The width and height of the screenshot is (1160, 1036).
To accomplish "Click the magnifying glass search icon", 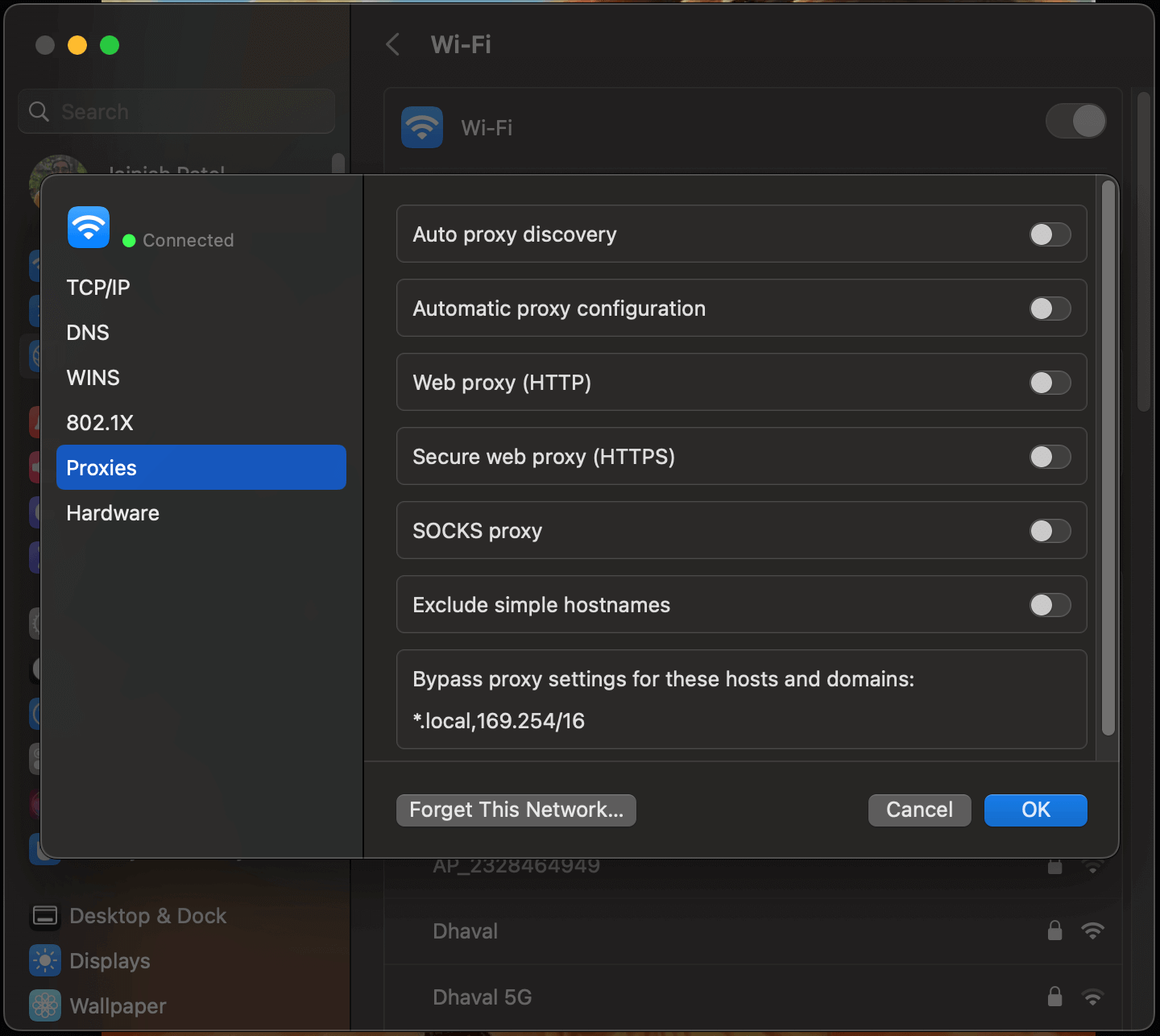I will [x=38, y=111].
